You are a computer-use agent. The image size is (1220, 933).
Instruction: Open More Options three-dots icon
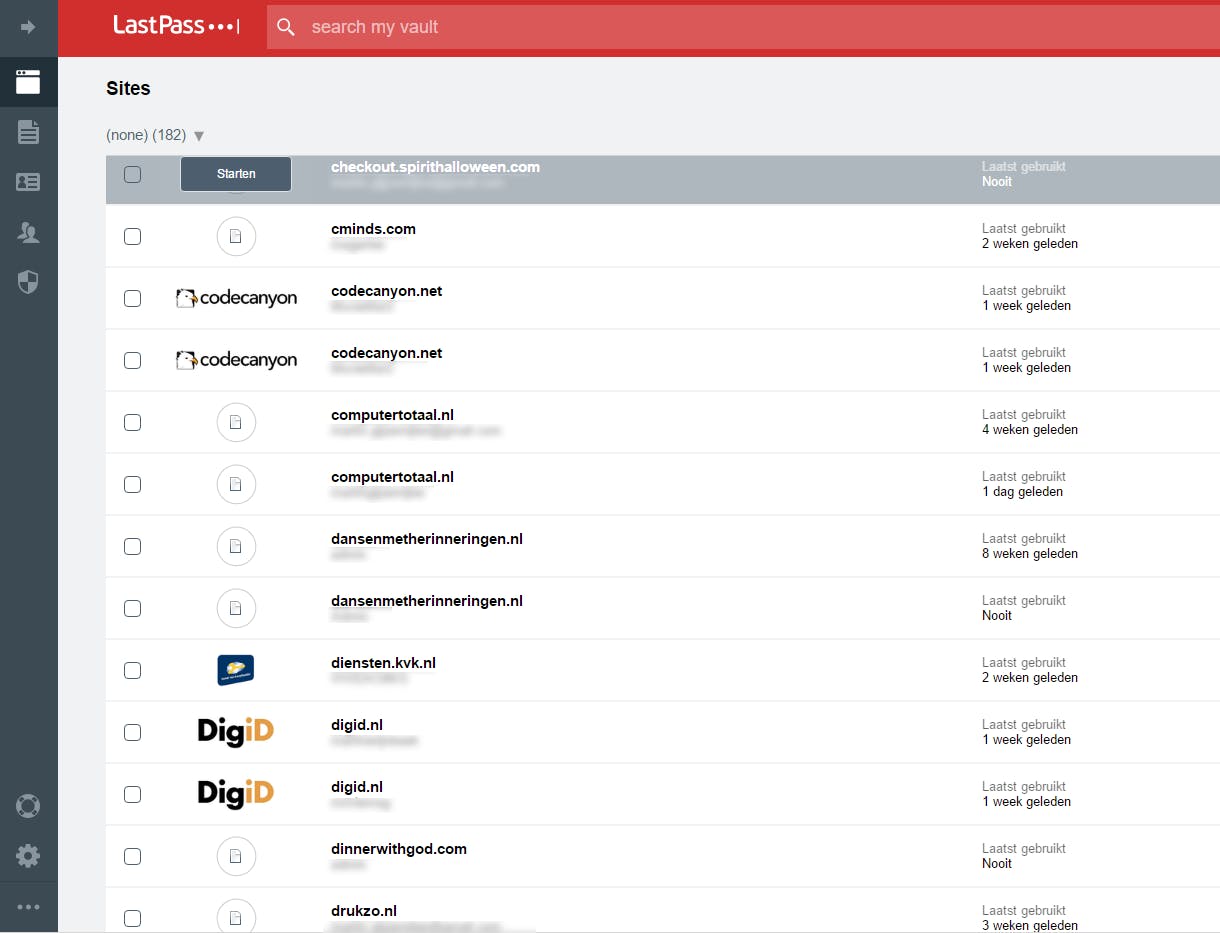28,907
